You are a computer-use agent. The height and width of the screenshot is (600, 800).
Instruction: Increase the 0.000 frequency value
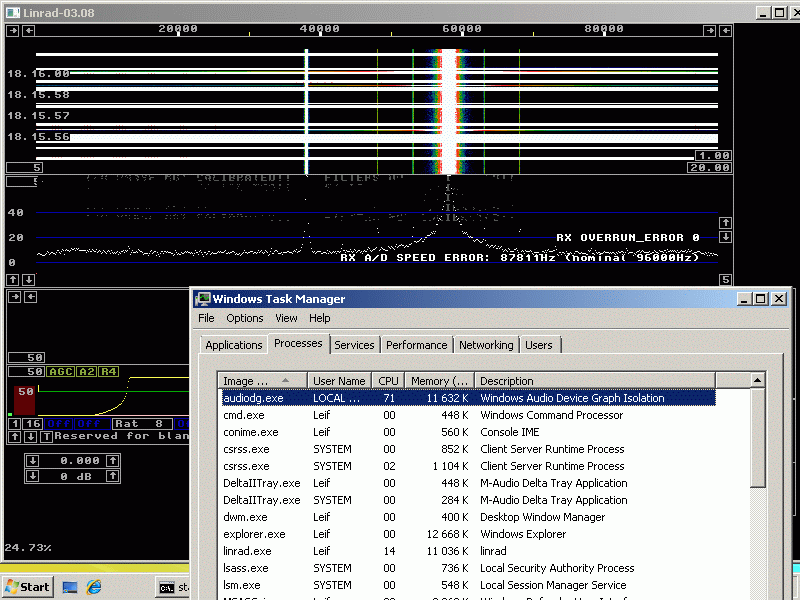[113, 461]
